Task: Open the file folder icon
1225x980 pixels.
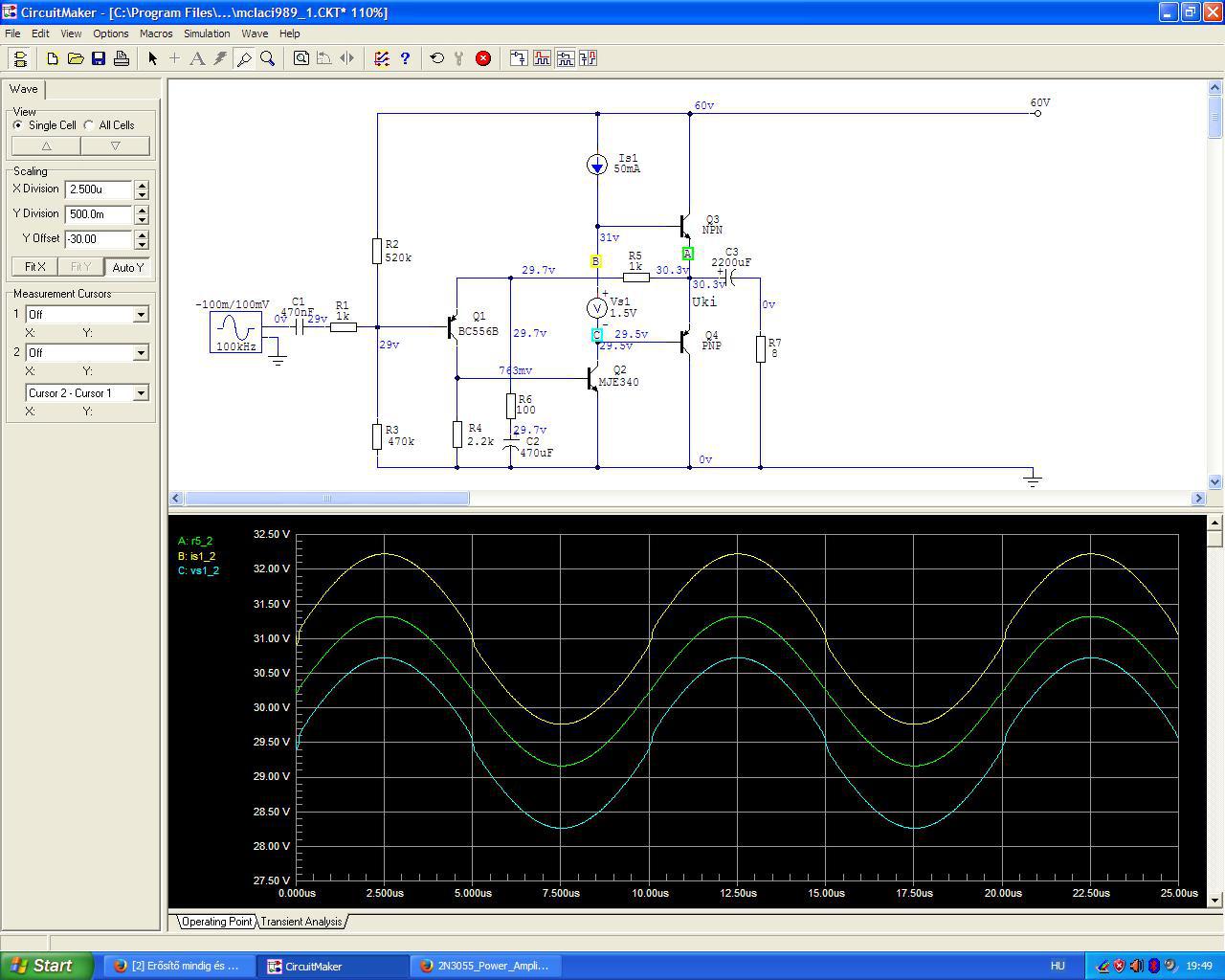Action: point(76,58)
